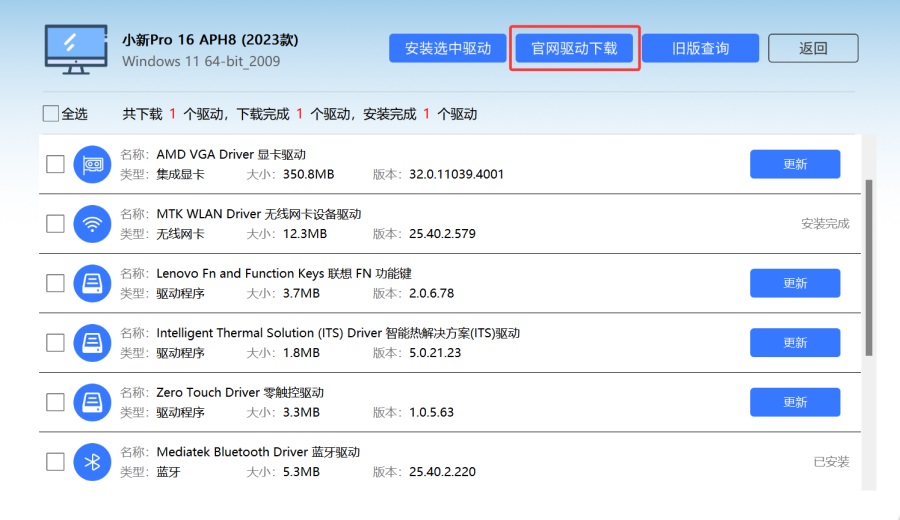
Task: Click the Mediatek Bluetooth Driver 蓝牙驱动 name
Action: tap(258, 452)
